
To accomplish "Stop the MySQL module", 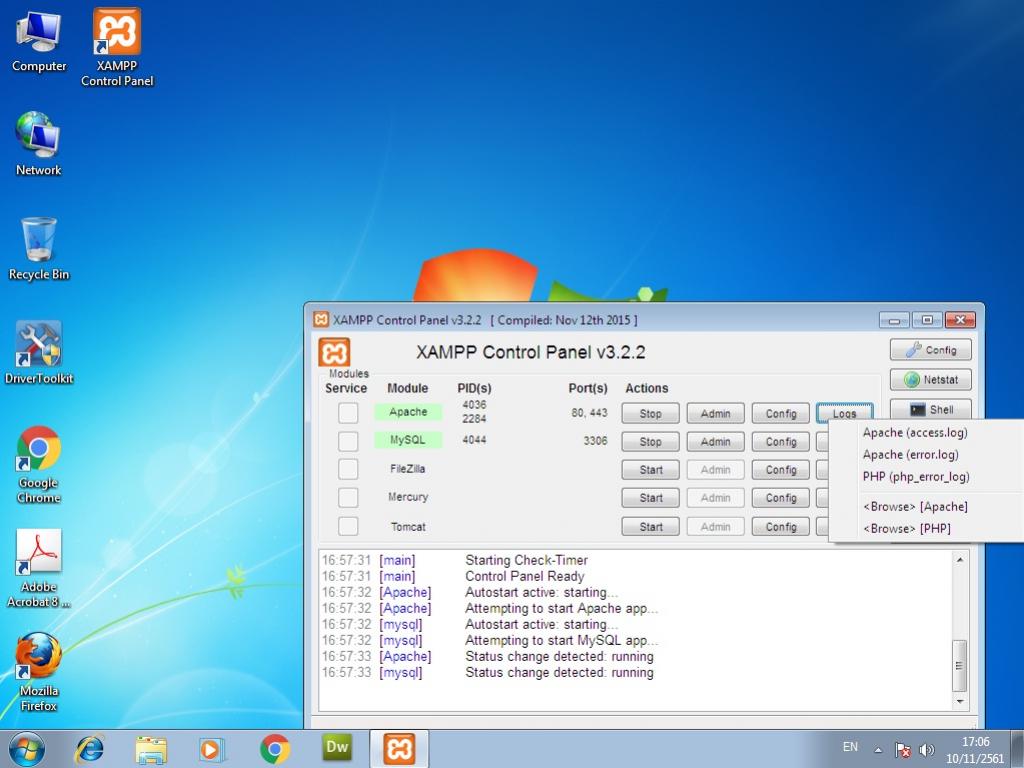I will (x=650, y=441).
